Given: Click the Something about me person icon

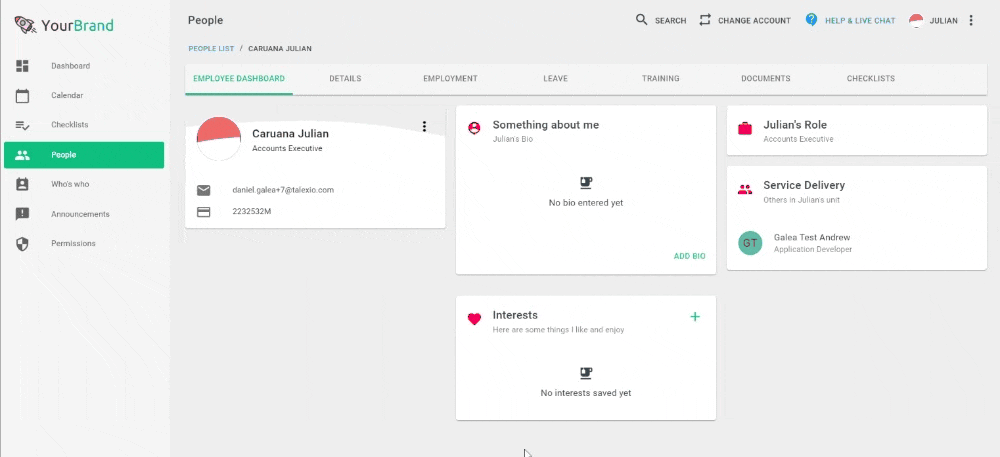Looking at the screenshot, I should point(474,127).
